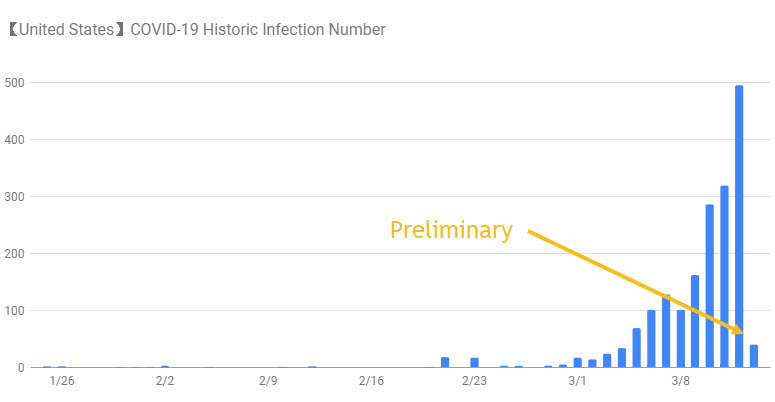Click the 100 y-axis value label
Image resolution: width=775 pixels, height=402 pixels.
coord(14,310)
